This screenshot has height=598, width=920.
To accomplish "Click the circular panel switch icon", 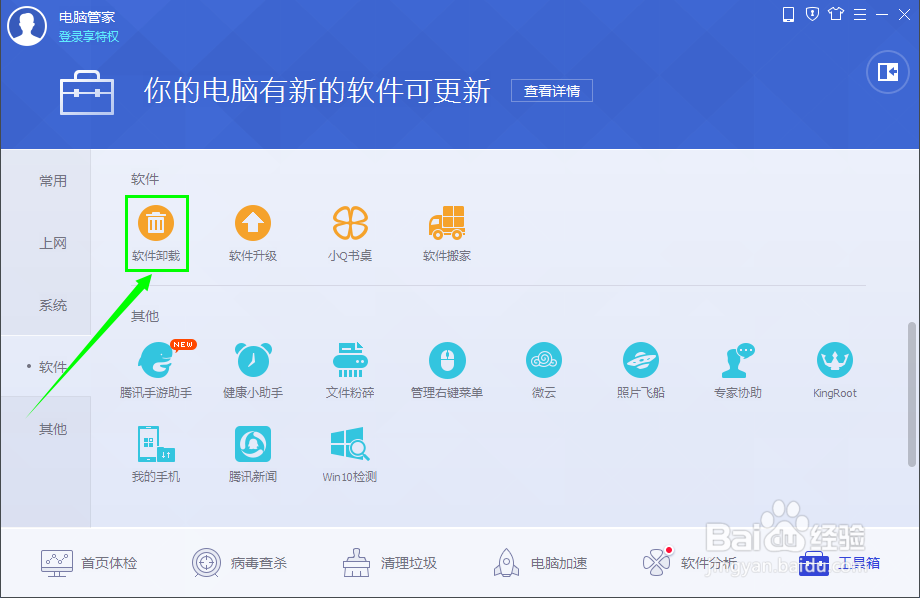I will click(888, 72).
